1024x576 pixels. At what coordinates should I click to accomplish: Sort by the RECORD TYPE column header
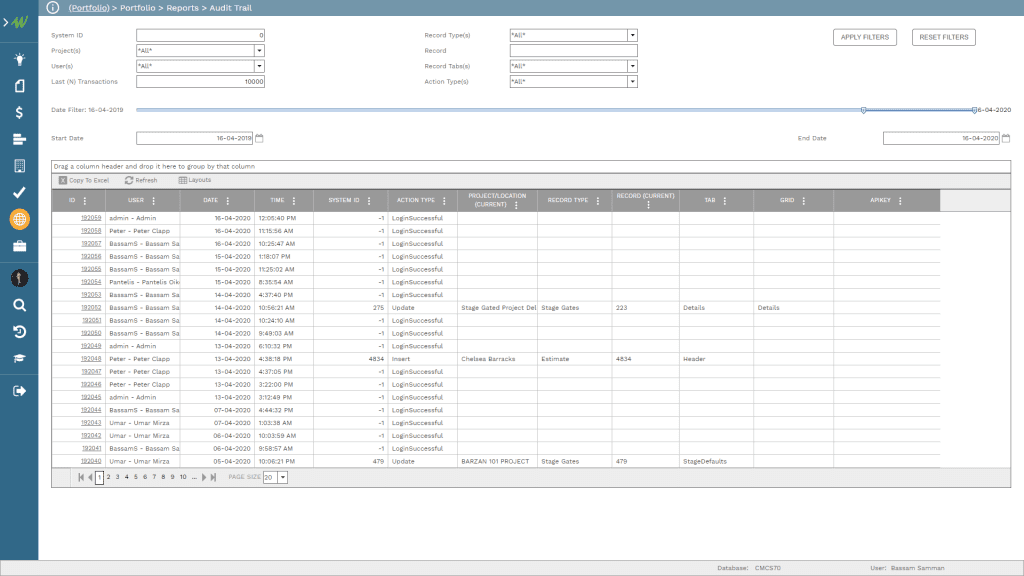[568, 200]
